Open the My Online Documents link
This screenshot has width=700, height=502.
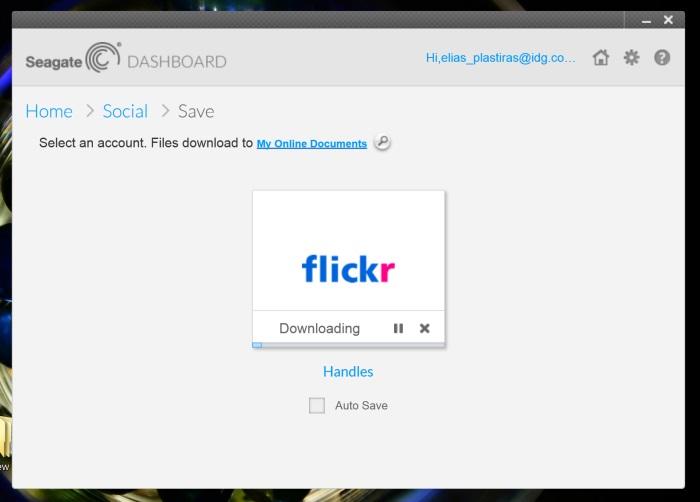coord(312,144)
